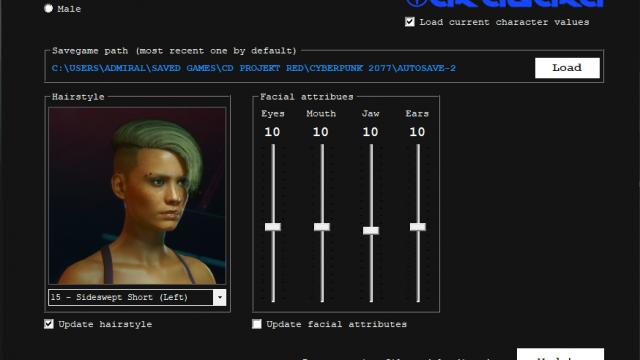Image resolution: width=640 pixels, height=360 pixels.
Task: Click the Savegame path group label
Action: [x=174, y=51]
